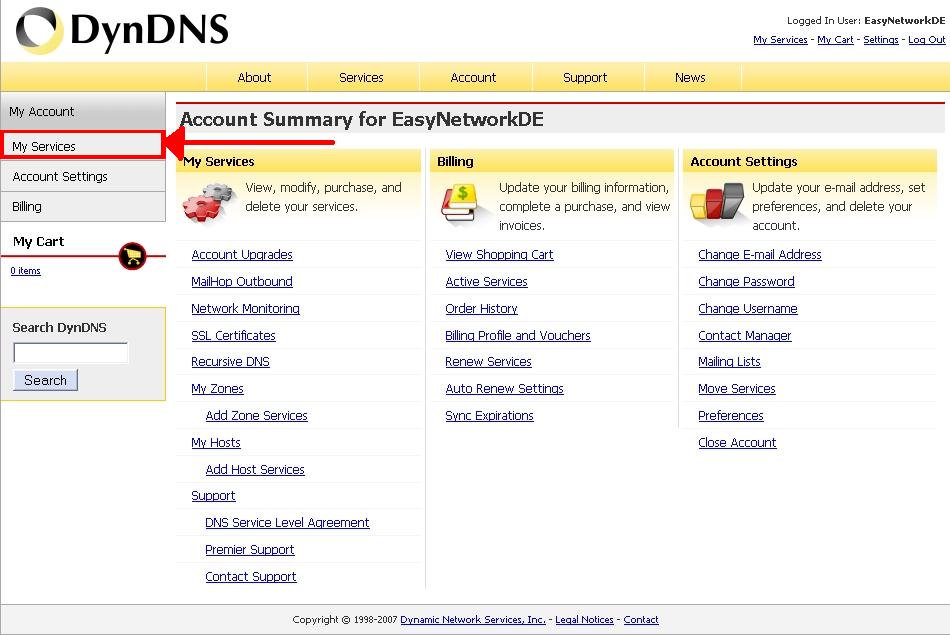Open Change Username link
This screenshot has width=950, height=635.
point(748,308)
